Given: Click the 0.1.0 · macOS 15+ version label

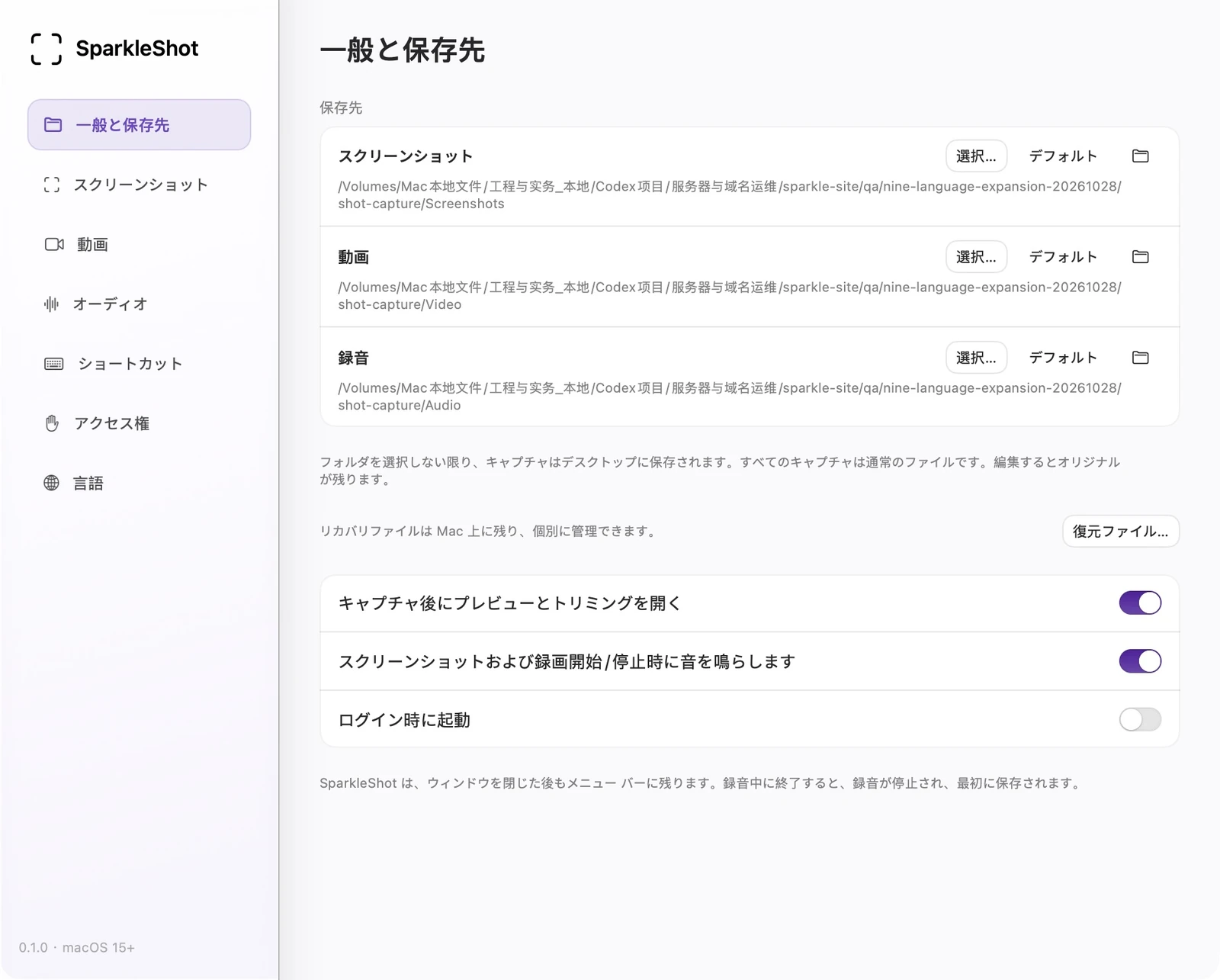Looking at the screenshot, I should coord(77,947).
